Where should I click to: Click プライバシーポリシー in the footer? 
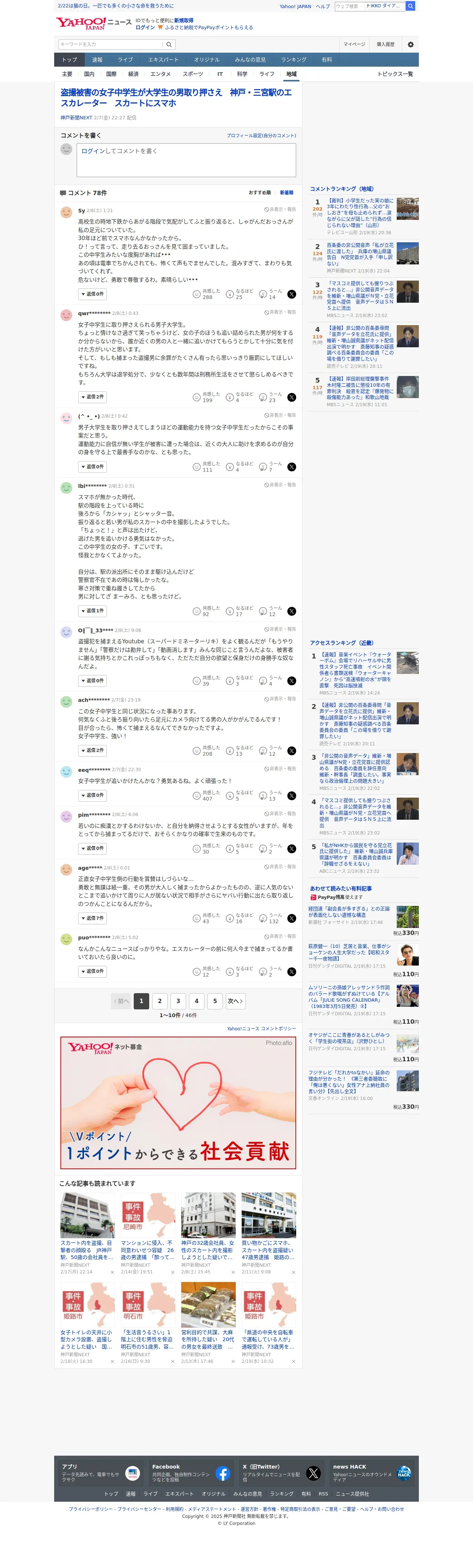(91, 1509)
